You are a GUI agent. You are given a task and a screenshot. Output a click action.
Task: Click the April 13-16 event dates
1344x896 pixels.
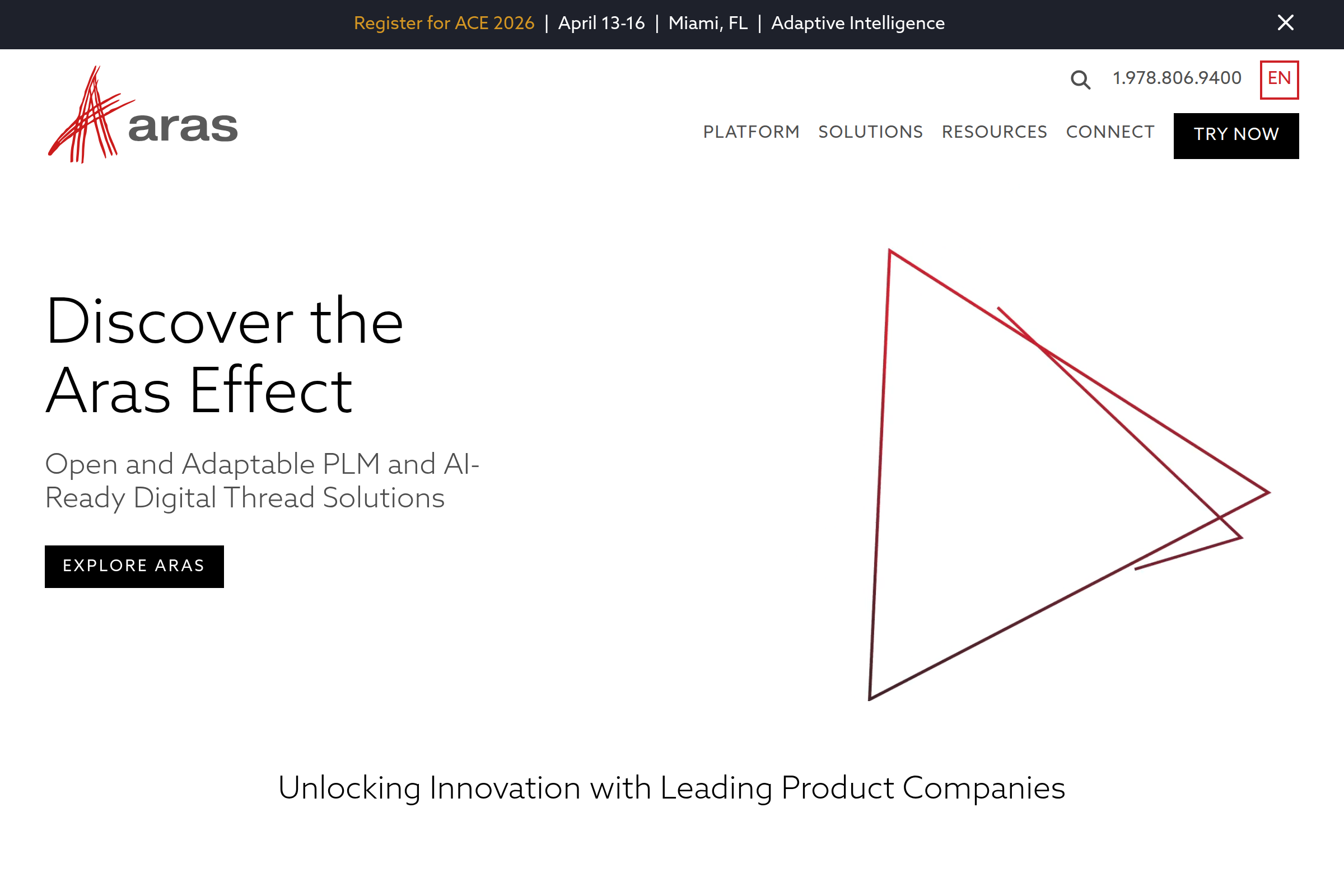tap(601, 24)
